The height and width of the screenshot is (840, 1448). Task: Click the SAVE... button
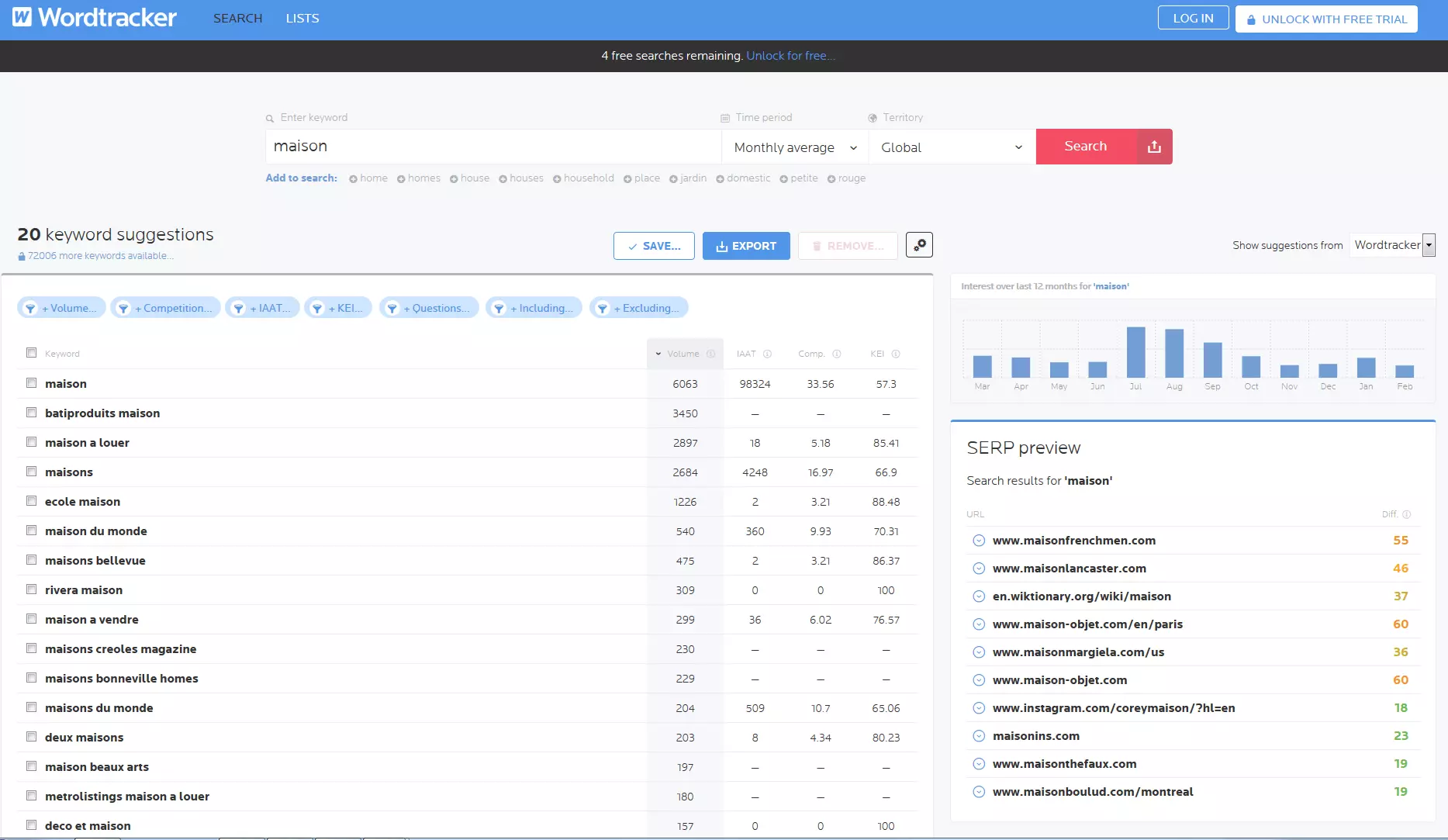pos(654,246)
